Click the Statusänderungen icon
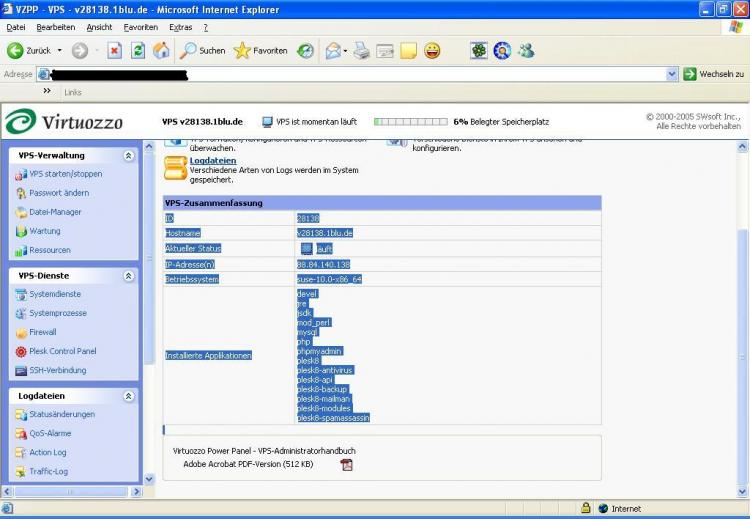 (x=21, y=415)
